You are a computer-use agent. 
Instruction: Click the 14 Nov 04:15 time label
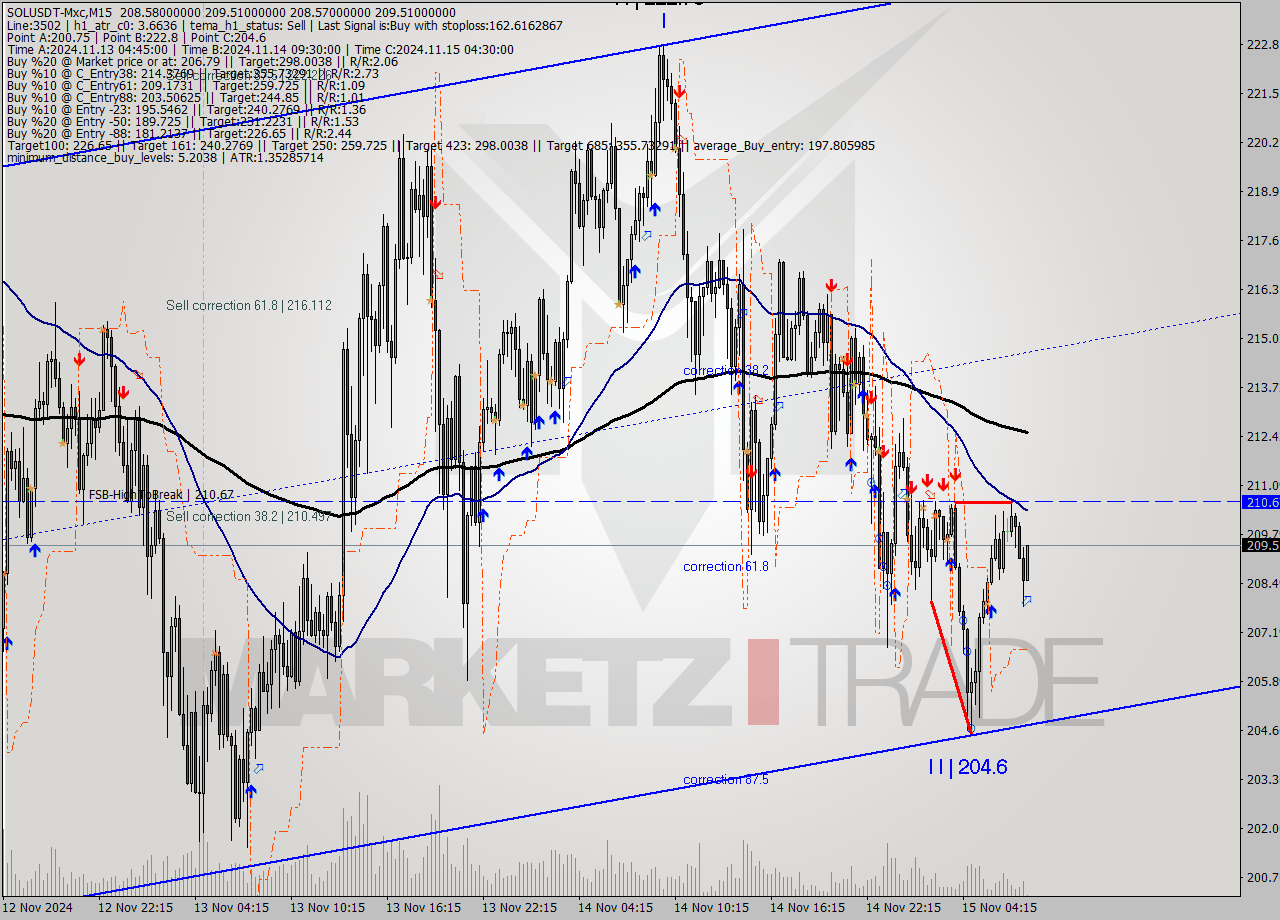pos(615,908)
